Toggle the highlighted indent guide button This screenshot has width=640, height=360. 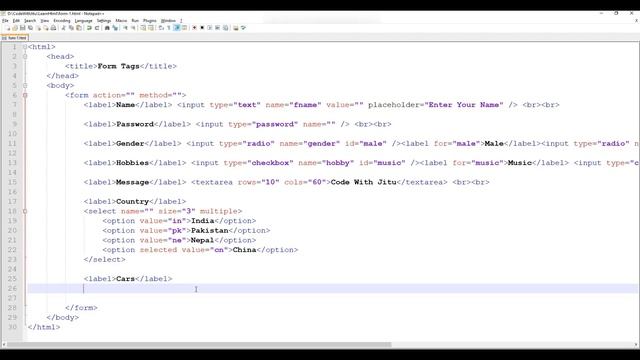click(x=177, y=28)
